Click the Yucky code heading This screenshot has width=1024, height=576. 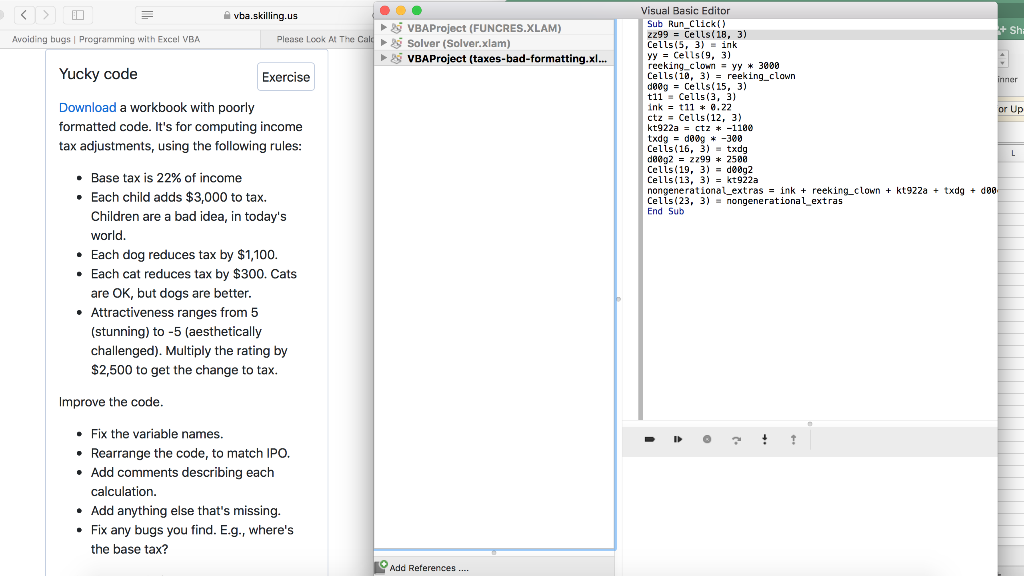click(x=98, y=74)
